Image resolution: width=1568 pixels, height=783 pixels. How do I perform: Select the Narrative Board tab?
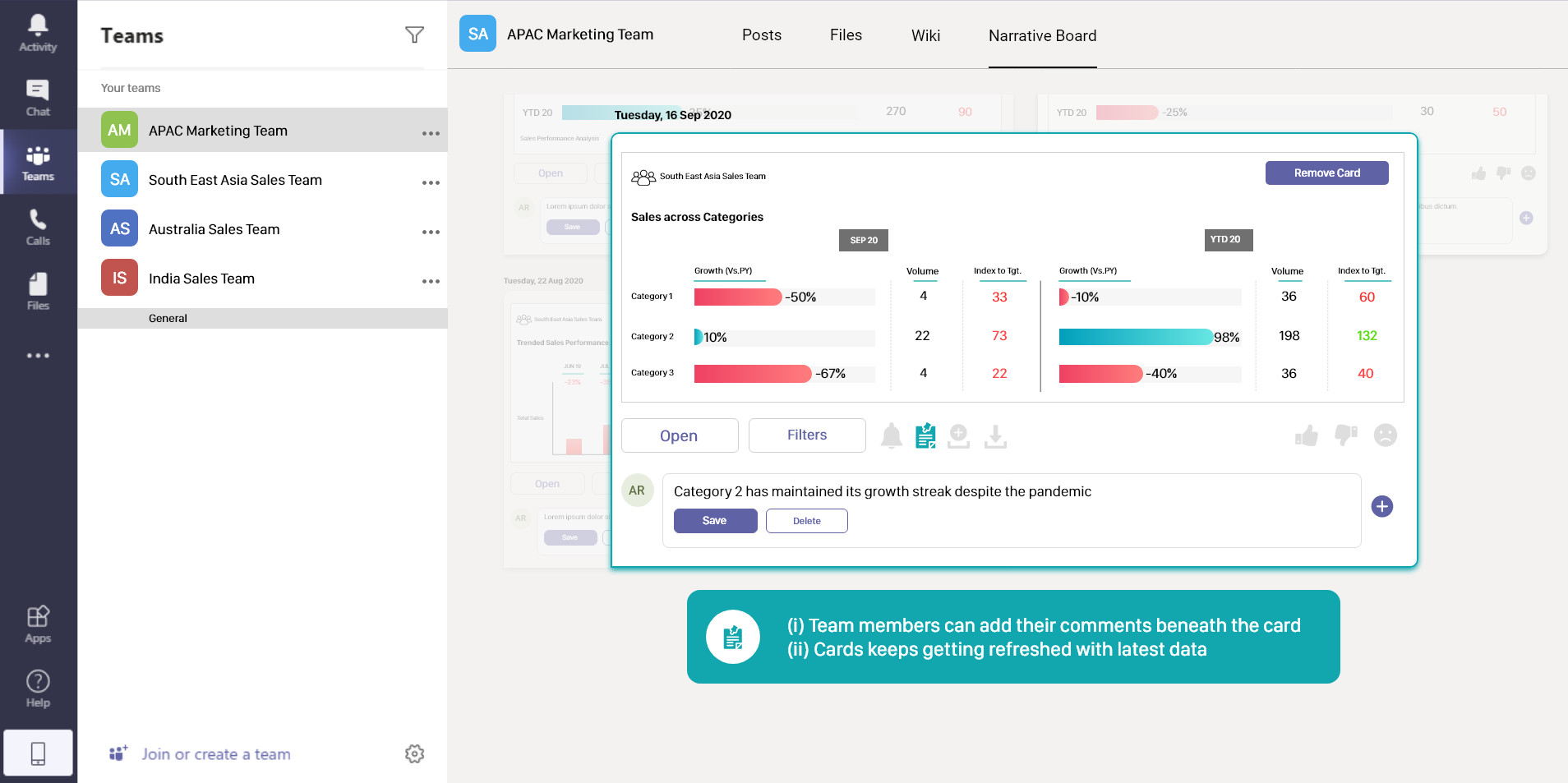click(1042, 35)
